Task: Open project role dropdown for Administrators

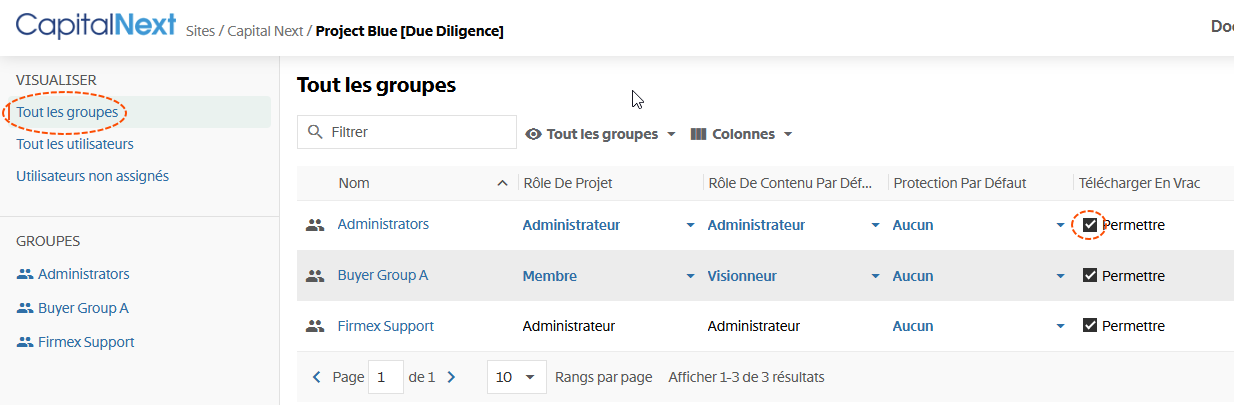Action: click(690, 225)
